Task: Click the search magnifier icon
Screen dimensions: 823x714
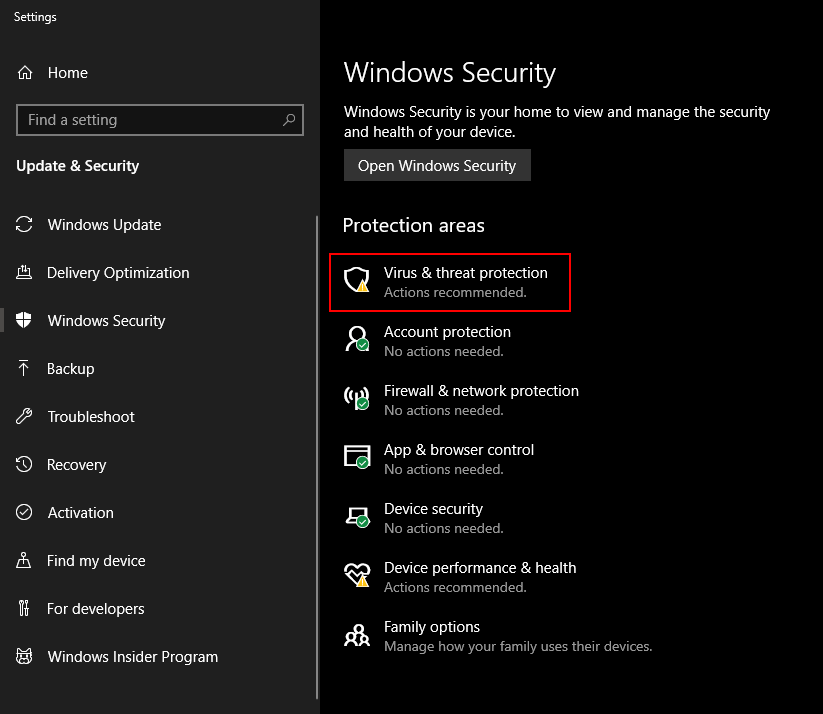Action: pos(289,120)
